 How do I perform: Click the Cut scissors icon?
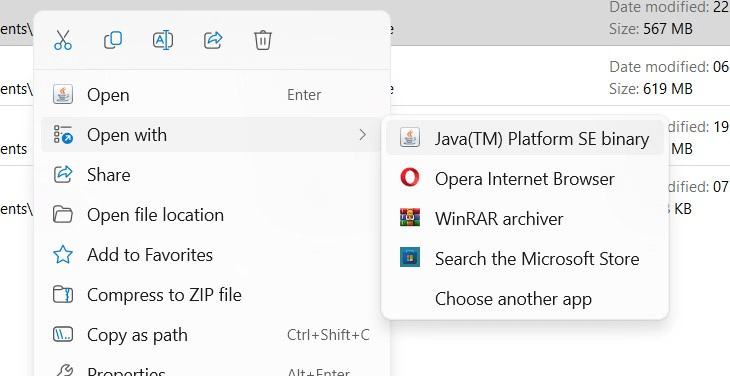click(x=63, y=40)
